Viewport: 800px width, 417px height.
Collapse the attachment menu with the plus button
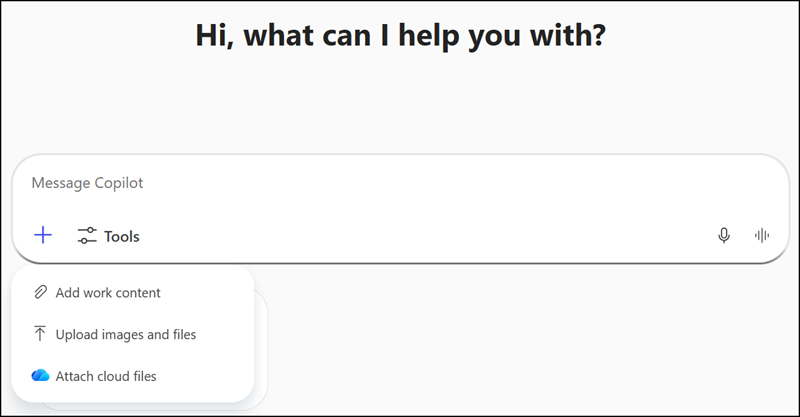(43, 236)
